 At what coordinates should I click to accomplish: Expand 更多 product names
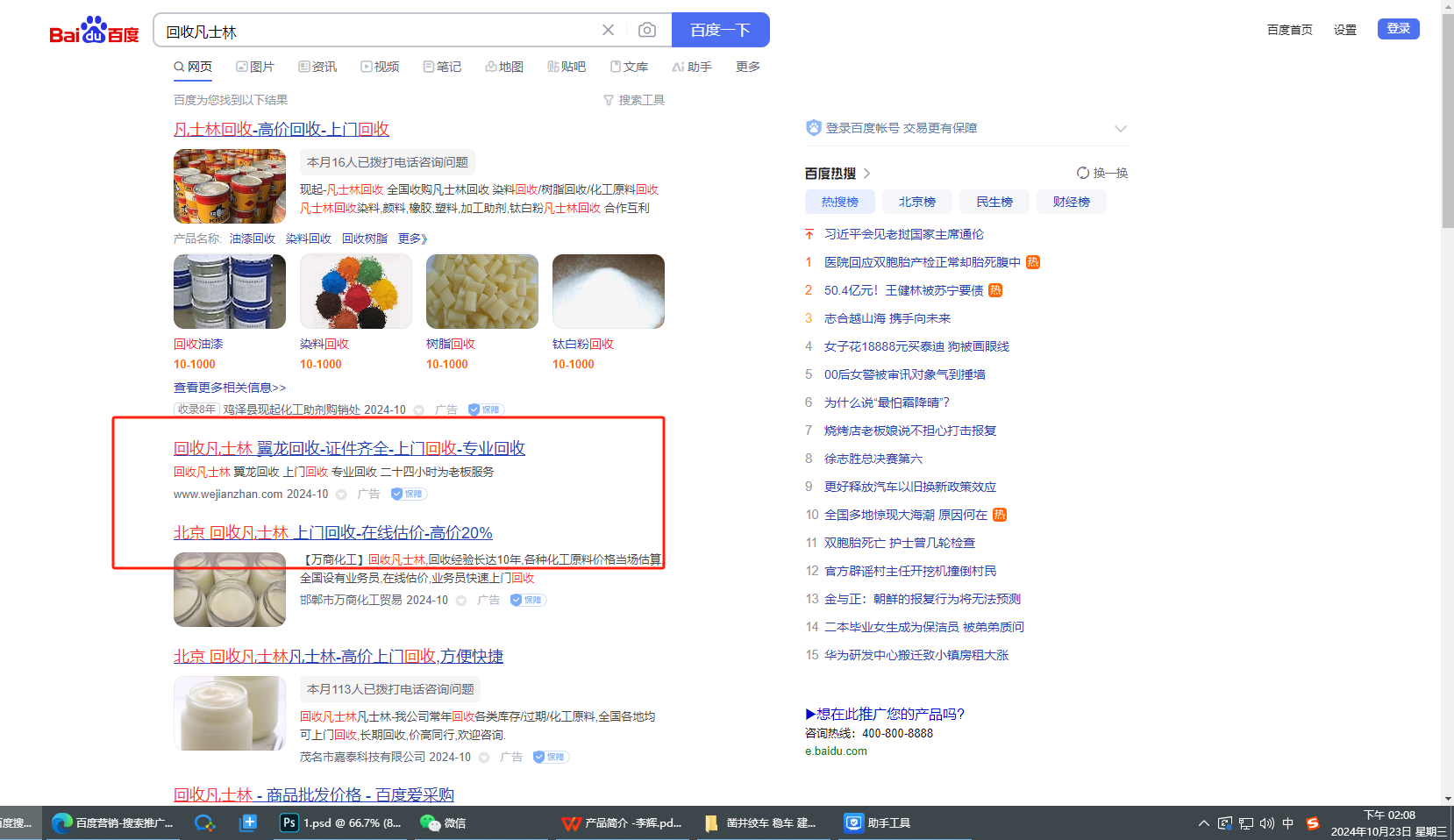click(x=412, y=238)
